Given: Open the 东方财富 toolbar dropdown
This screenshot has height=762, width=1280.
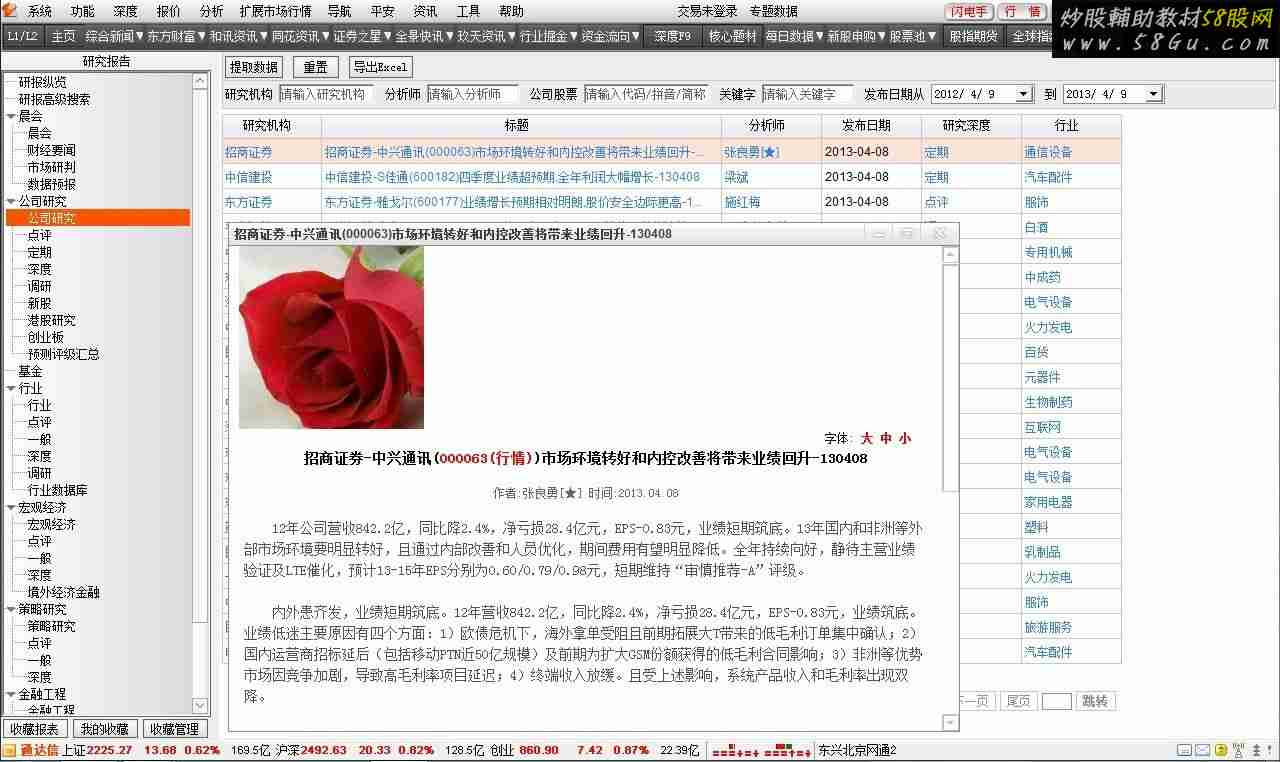Looking at the screenshot, I should (177, 36).
